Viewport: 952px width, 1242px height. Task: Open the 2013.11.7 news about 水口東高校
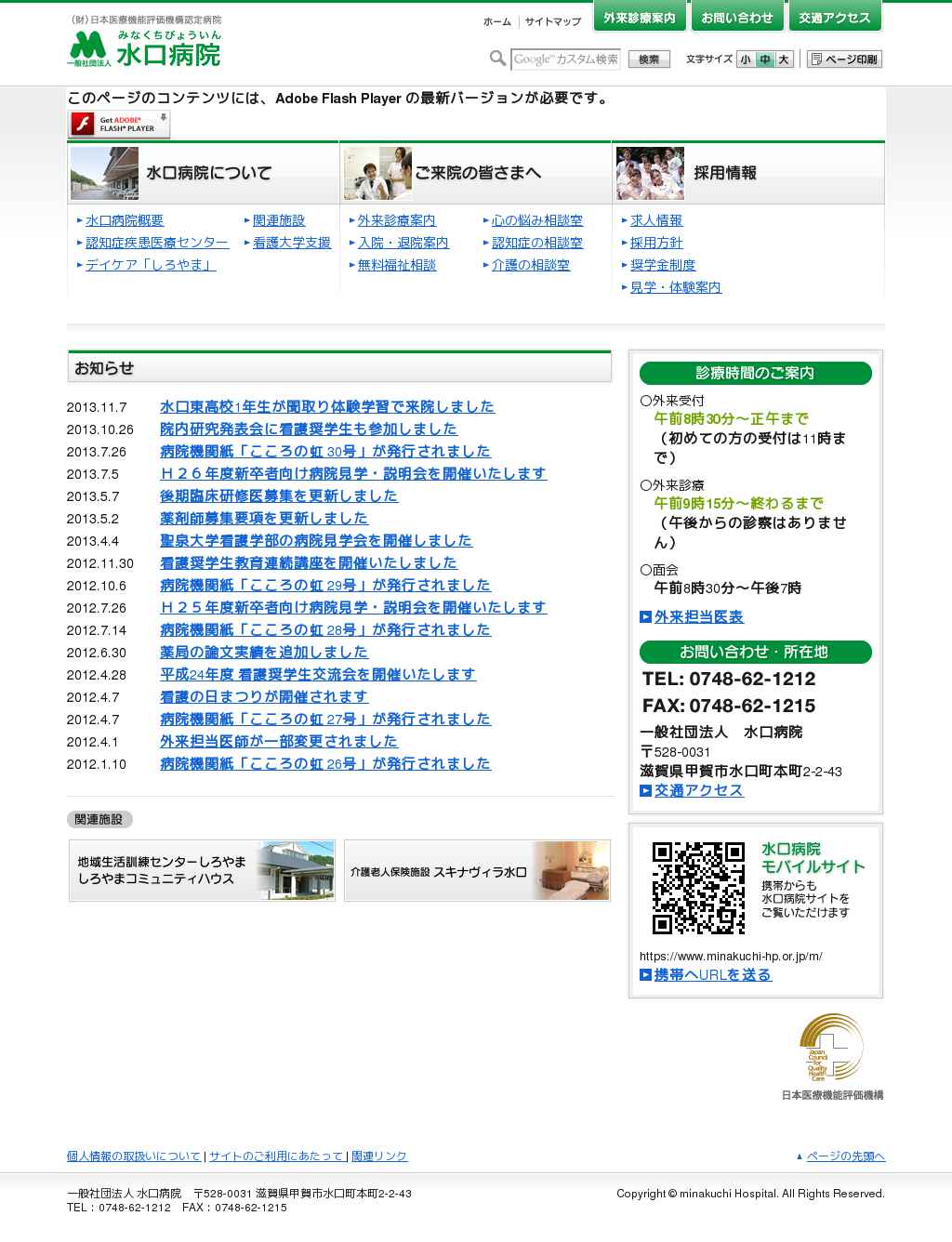pyautogui.click(x=326, y=407)
